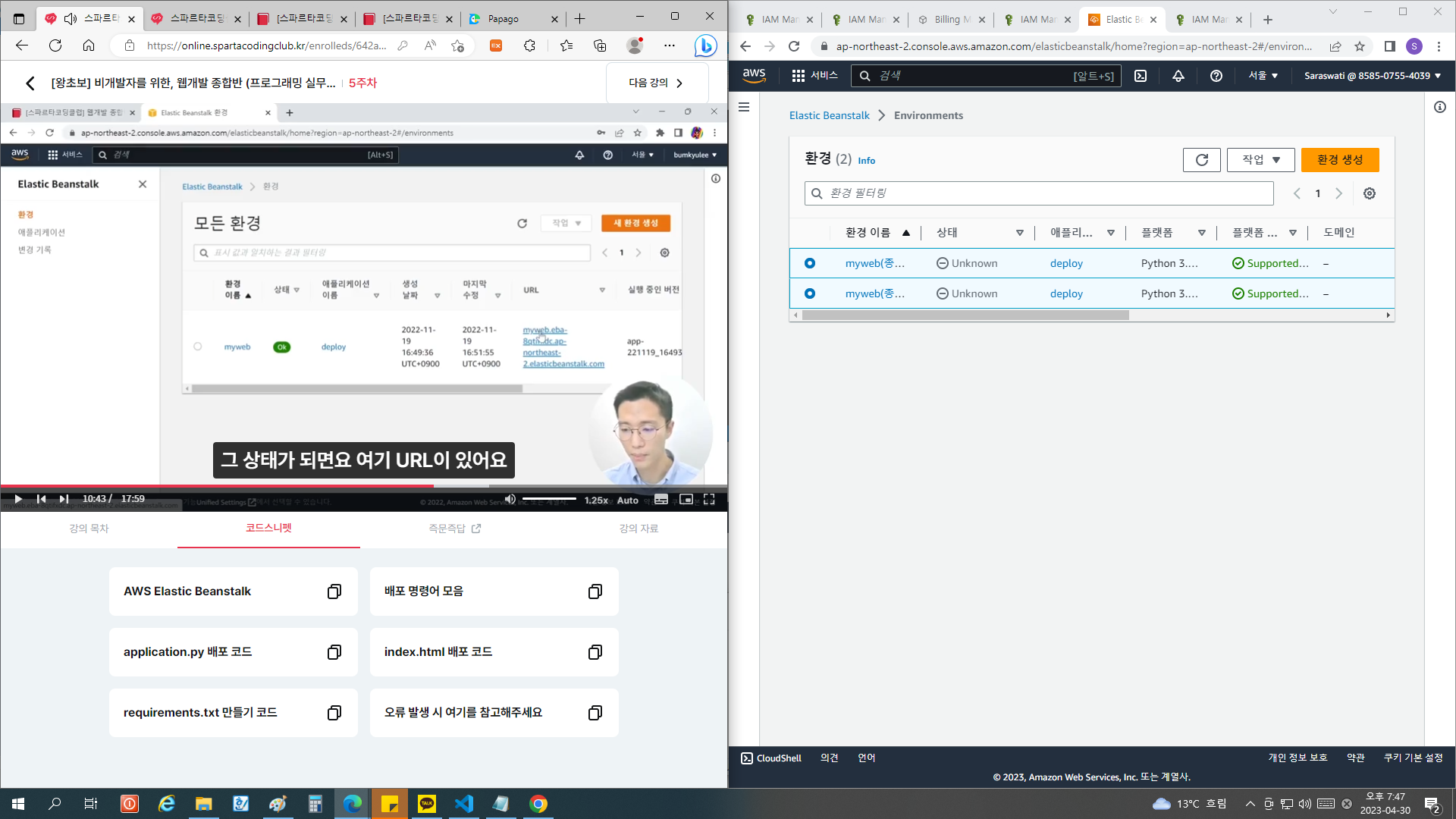Open 서울 region selector dropdown
1456x819 pixels.
point(1263,76)
